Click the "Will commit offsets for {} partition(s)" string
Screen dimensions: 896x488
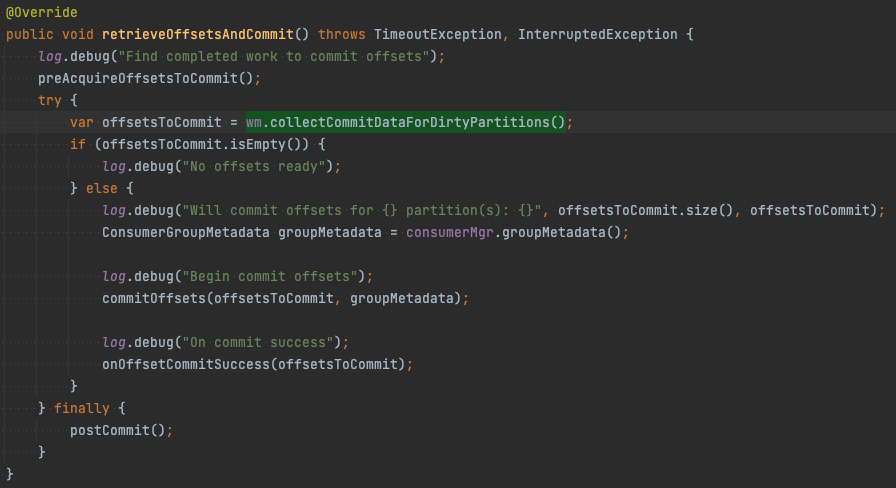pyautogui.click(x=362, y=210)
